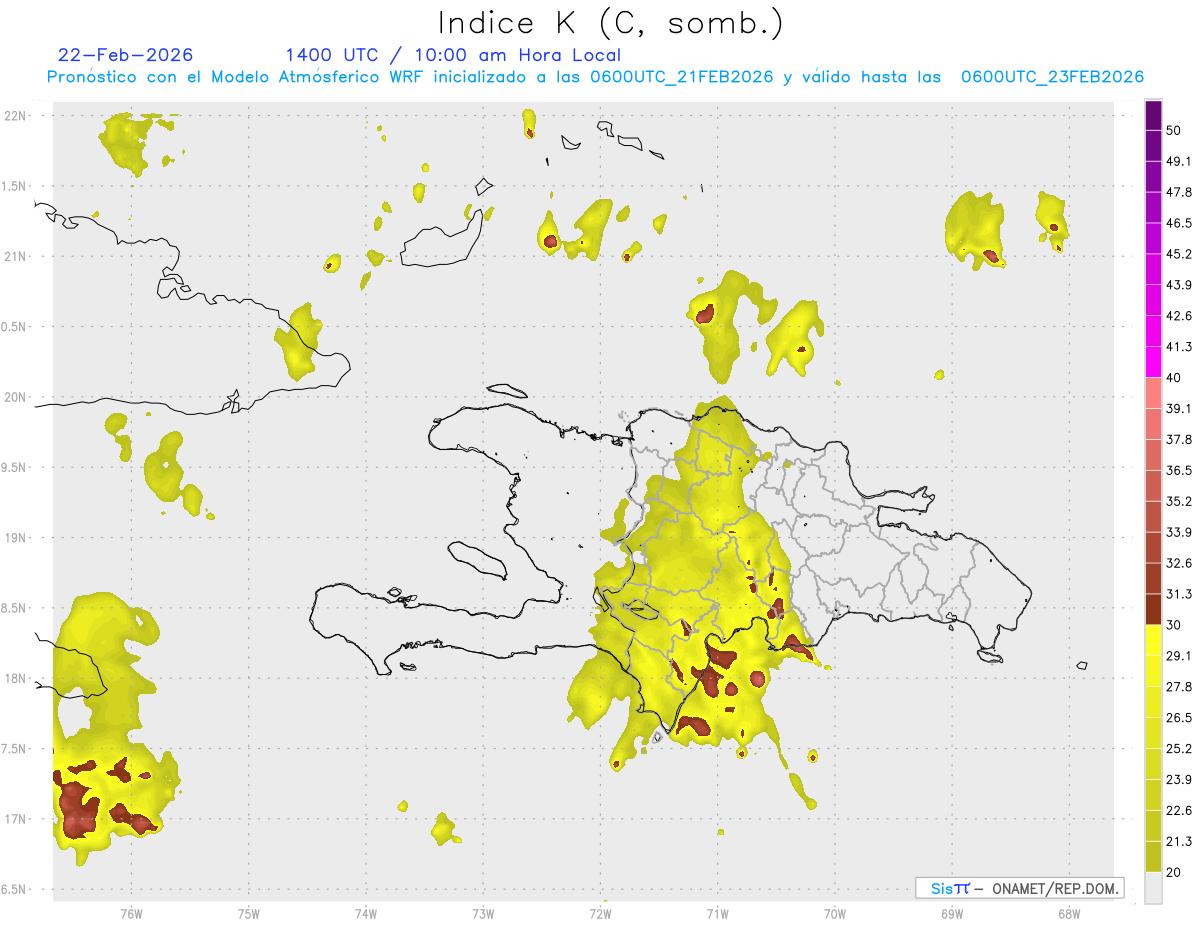Screen dimensions: 1200x927
Task: Click the 0600UTC_21FEB2026 initialization time text
Action: 682,77
